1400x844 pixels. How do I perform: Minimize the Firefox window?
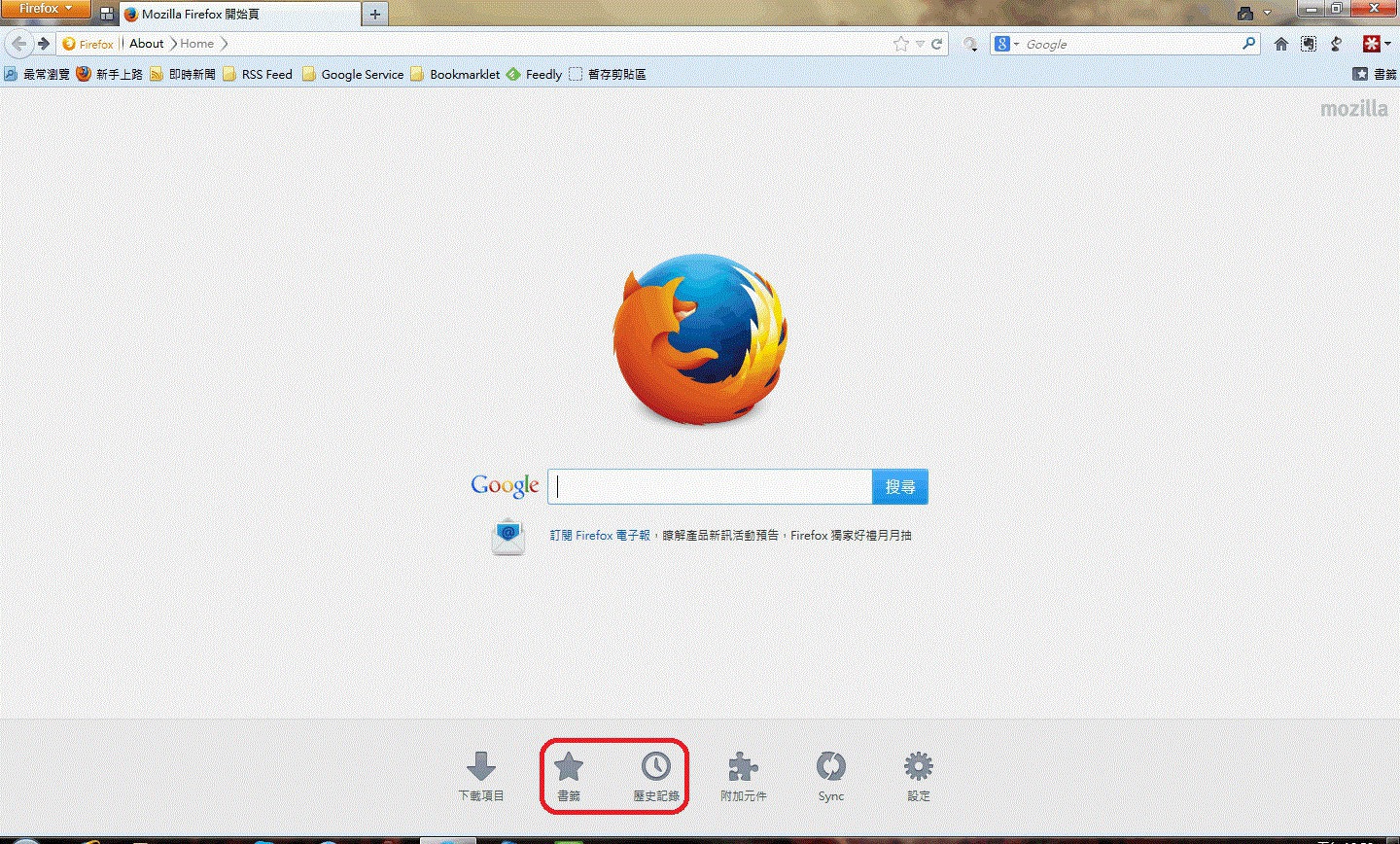click(1310, 9)
